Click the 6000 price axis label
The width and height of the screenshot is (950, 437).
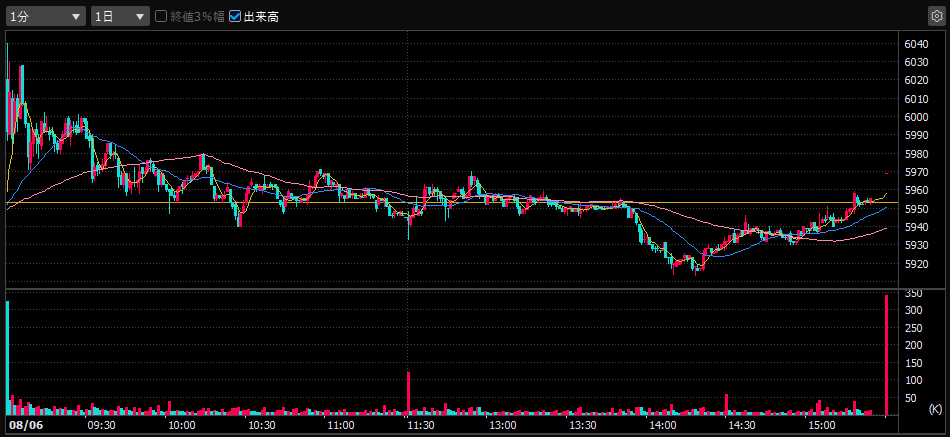click(916, 117)
